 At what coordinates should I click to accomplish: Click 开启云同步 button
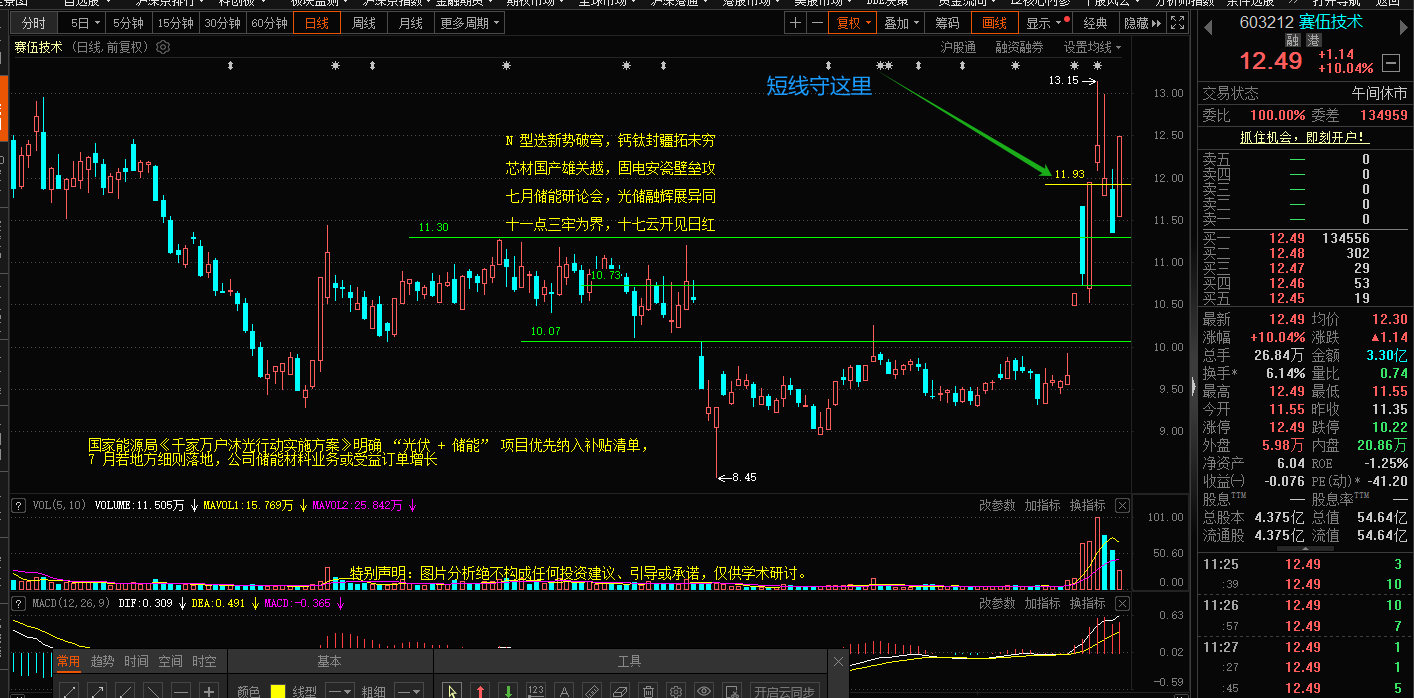point(785,691)
